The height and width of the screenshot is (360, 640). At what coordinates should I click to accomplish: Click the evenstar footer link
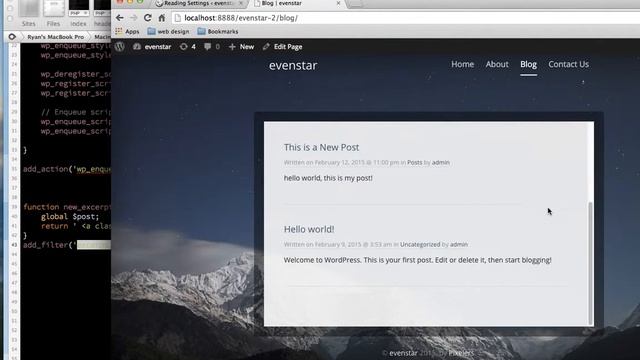403,353
